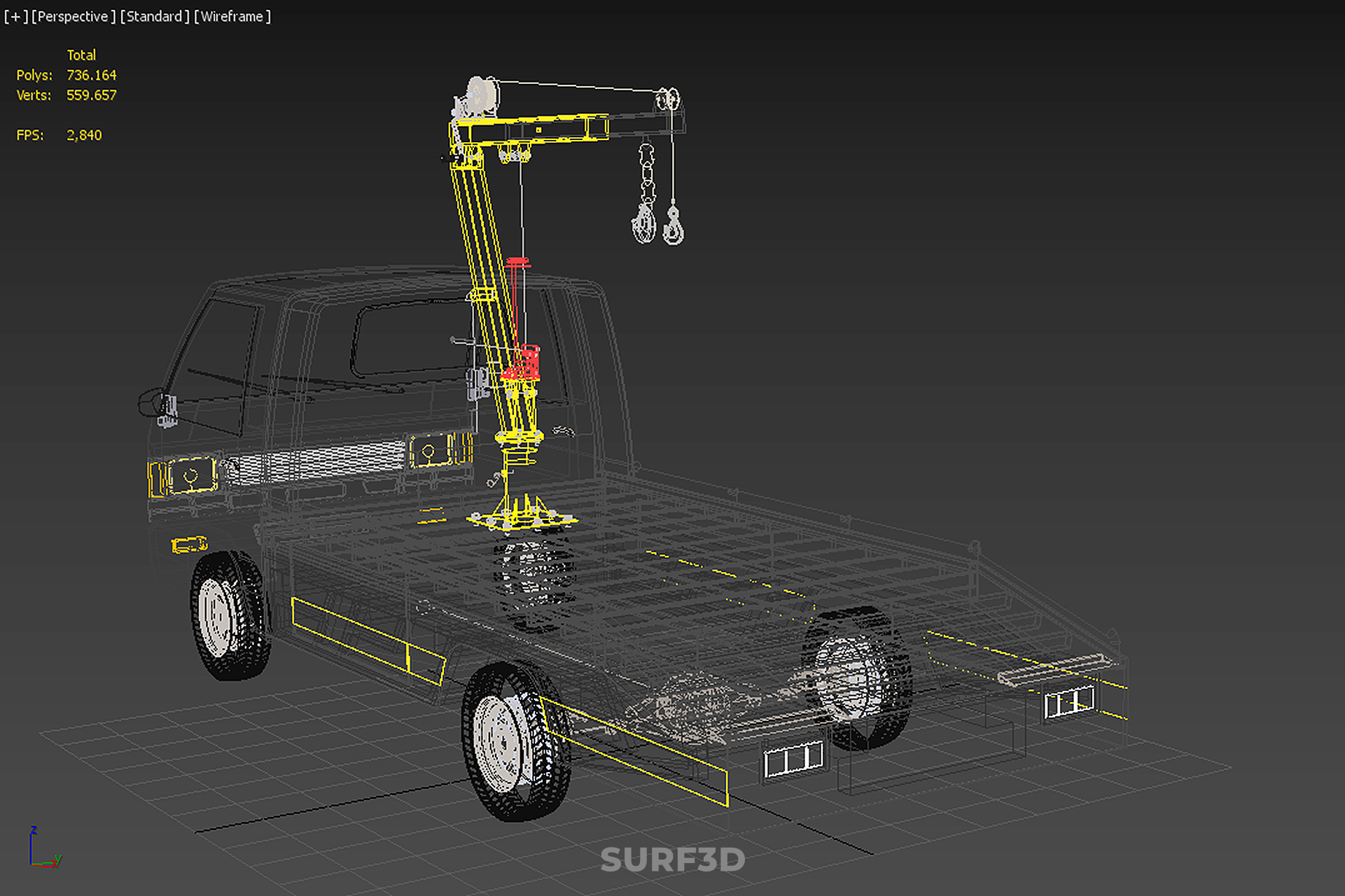Select the truck side mirror

[x=155, y=405]
